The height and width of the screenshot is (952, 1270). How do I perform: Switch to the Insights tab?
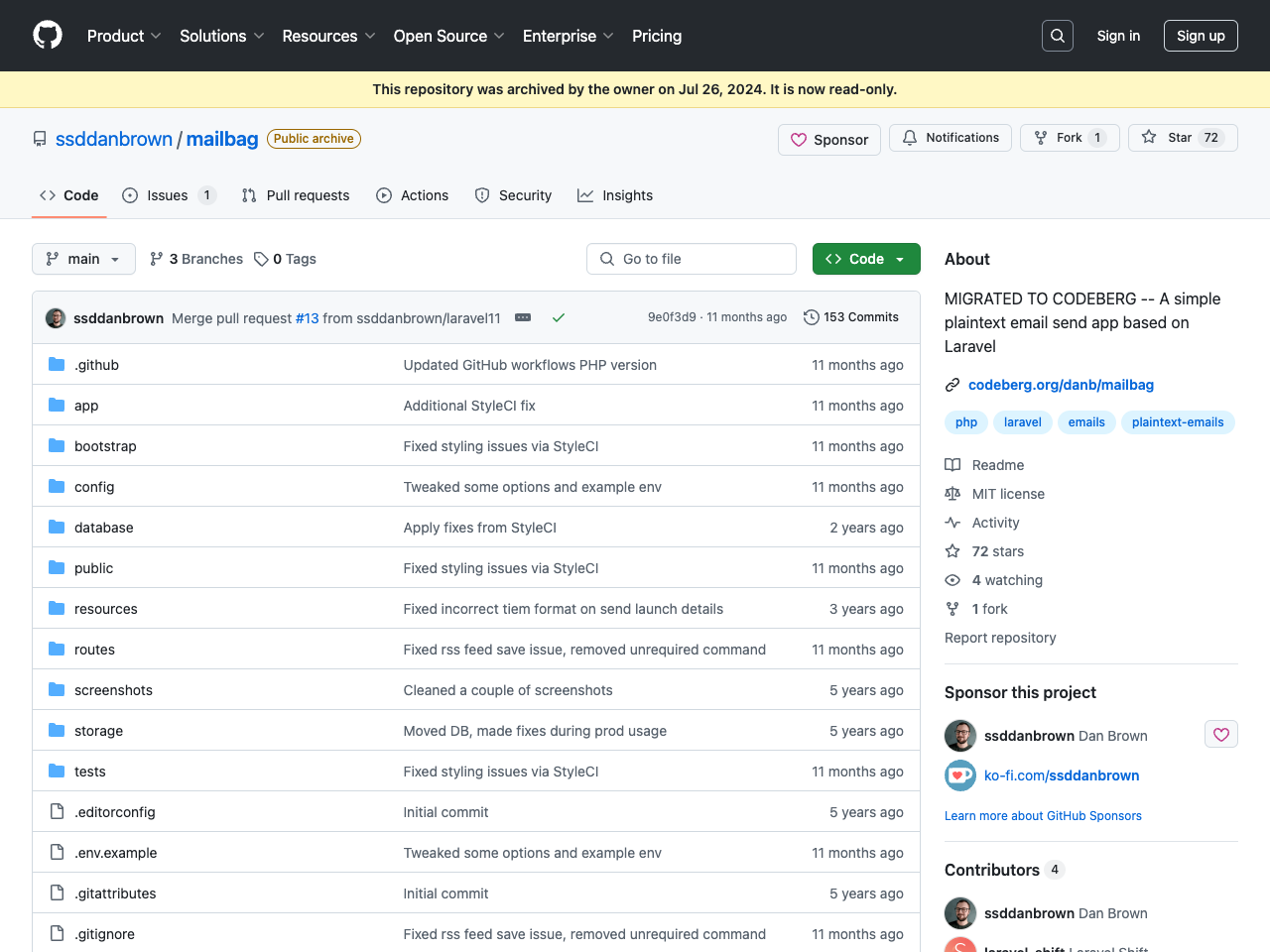[x=615, y=195]
